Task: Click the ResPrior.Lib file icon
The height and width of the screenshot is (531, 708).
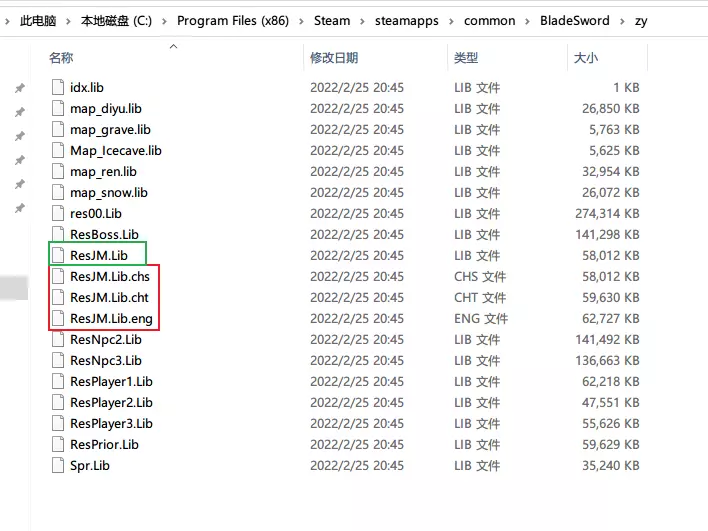Action: (58, 444)
